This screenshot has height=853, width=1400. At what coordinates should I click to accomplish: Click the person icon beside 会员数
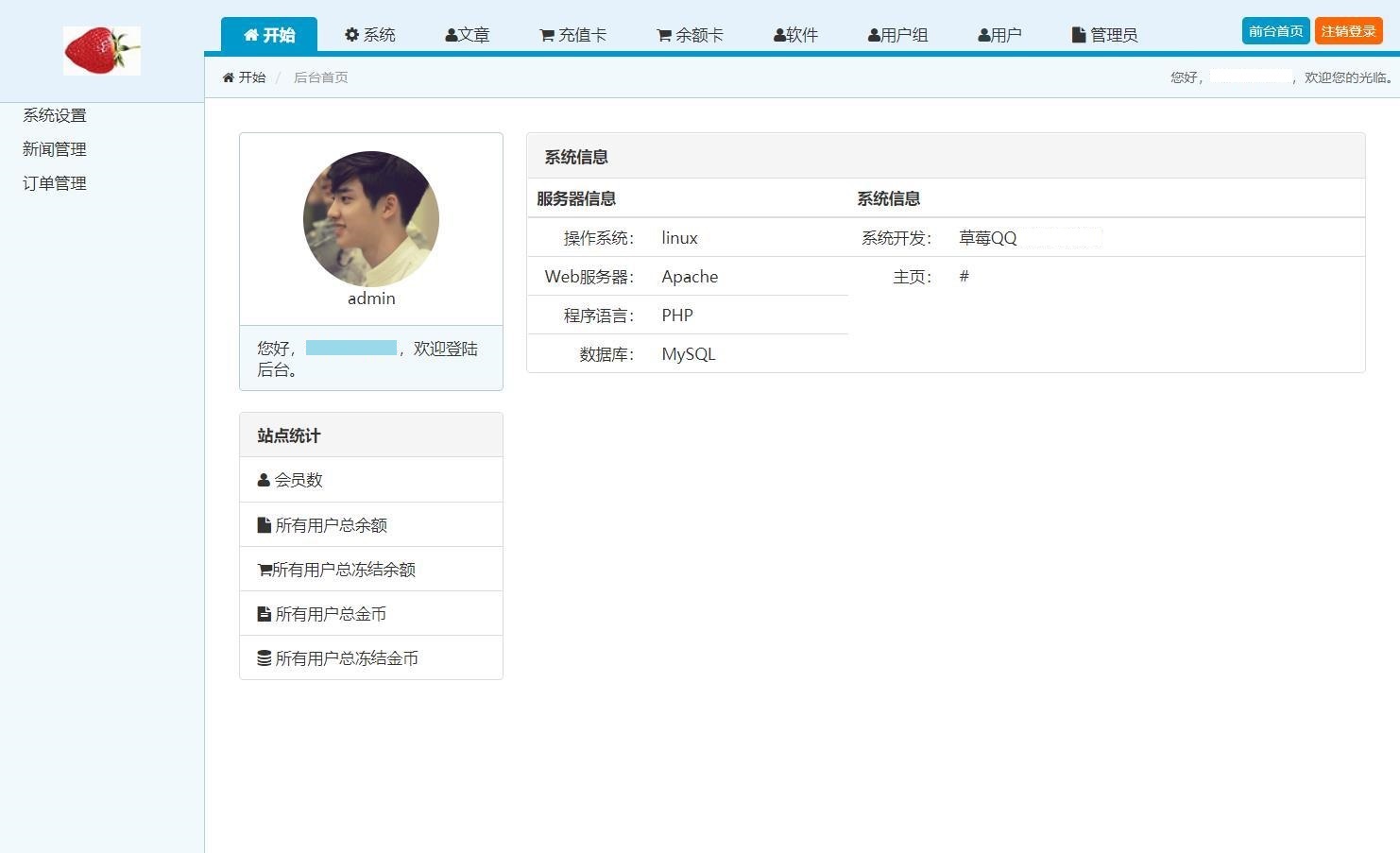(264, 480)
